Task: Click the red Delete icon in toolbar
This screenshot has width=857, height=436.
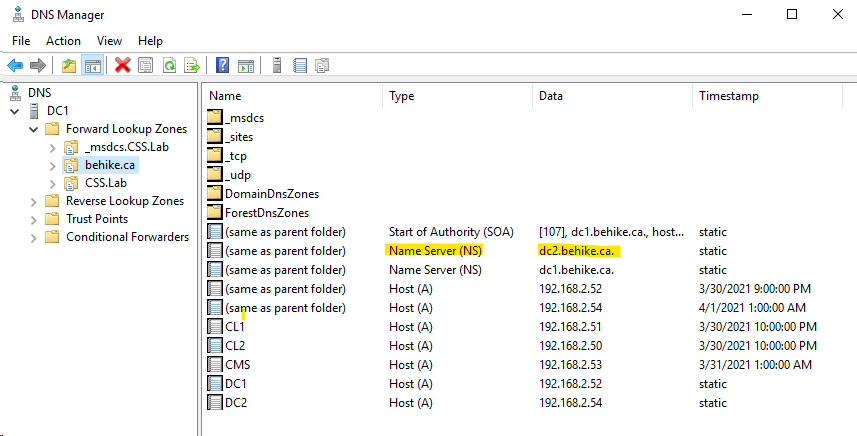Action: click(x=123, y=65)
